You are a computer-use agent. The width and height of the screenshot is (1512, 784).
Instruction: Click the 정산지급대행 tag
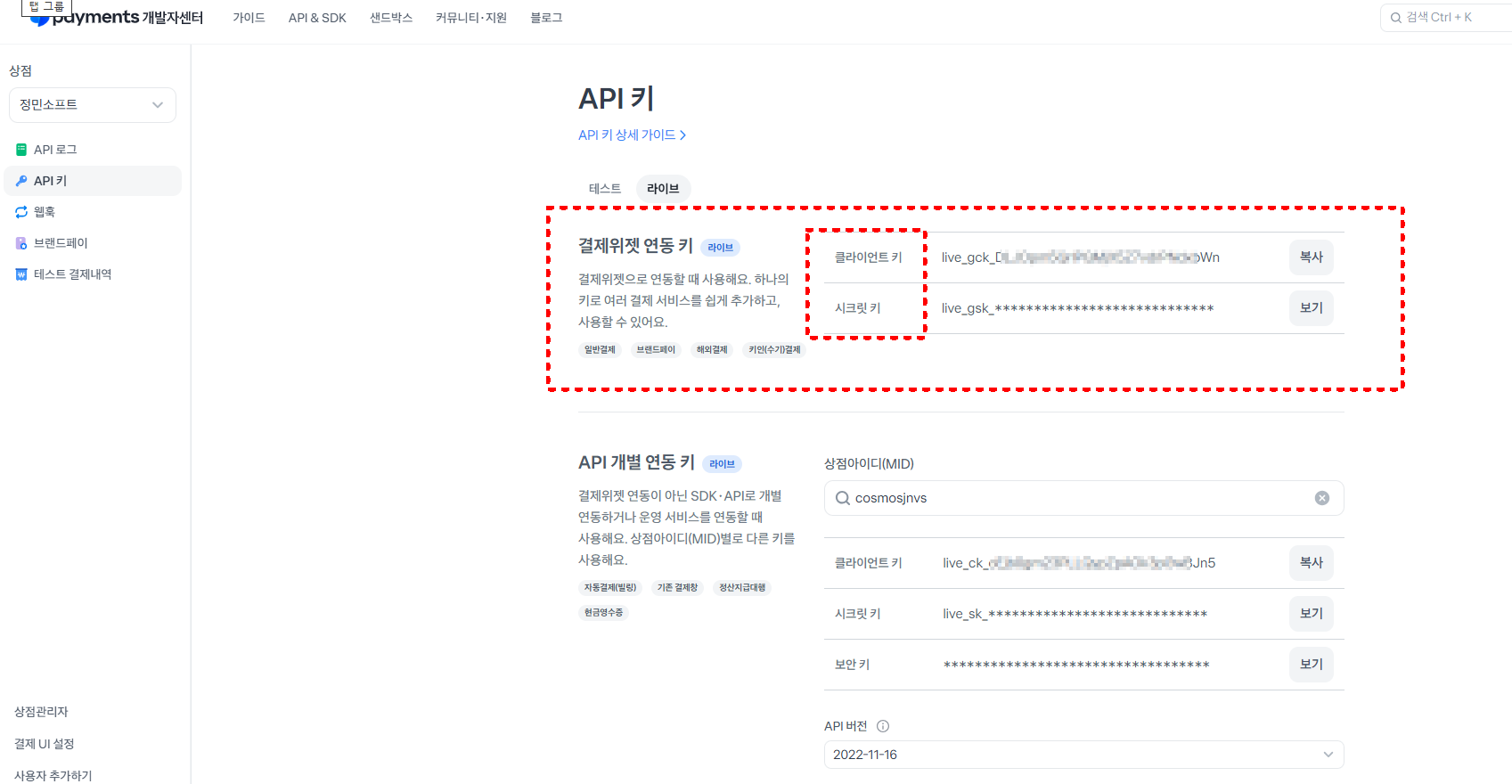[x=742, y=588]
